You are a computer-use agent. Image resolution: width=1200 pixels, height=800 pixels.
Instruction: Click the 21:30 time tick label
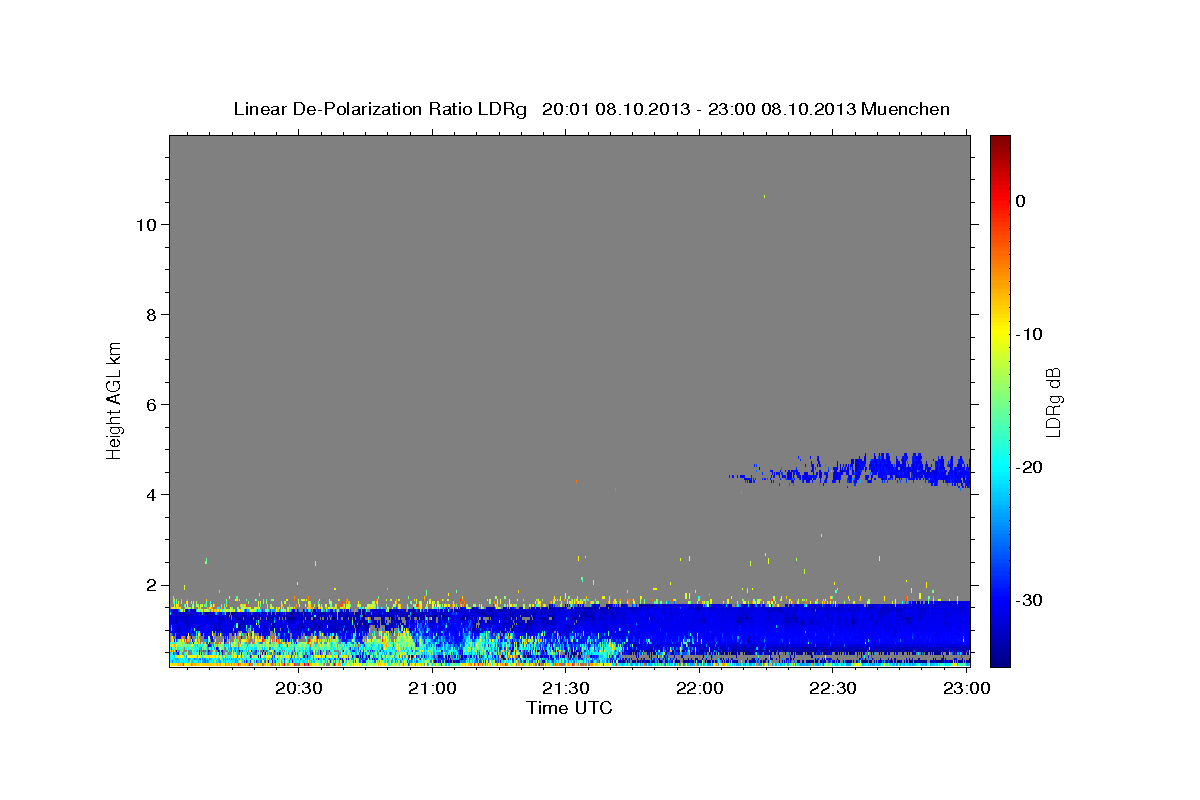coord(566,689)
